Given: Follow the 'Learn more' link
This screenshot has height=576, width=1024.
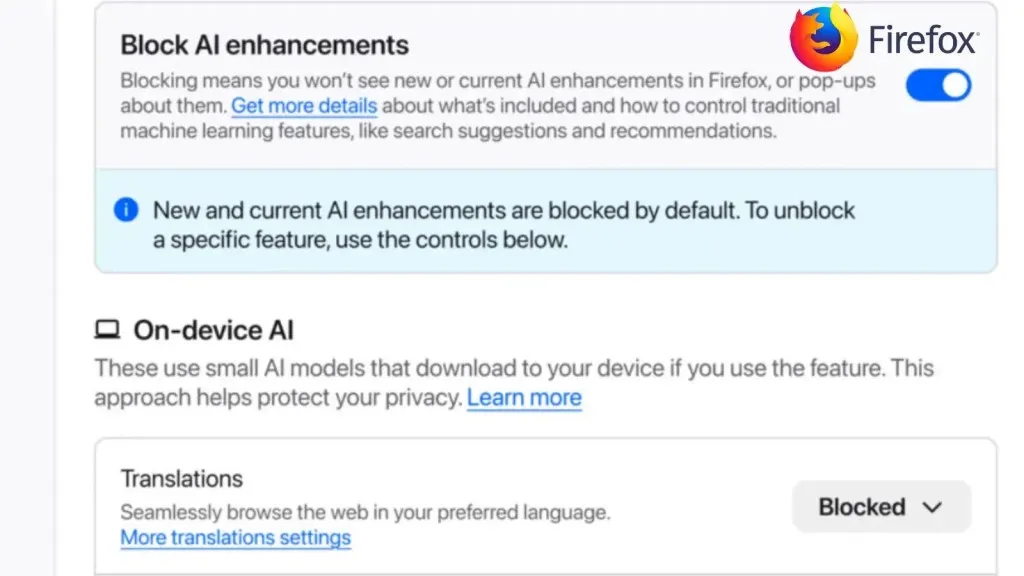Looking at the screenshot, I should point(524,397).
